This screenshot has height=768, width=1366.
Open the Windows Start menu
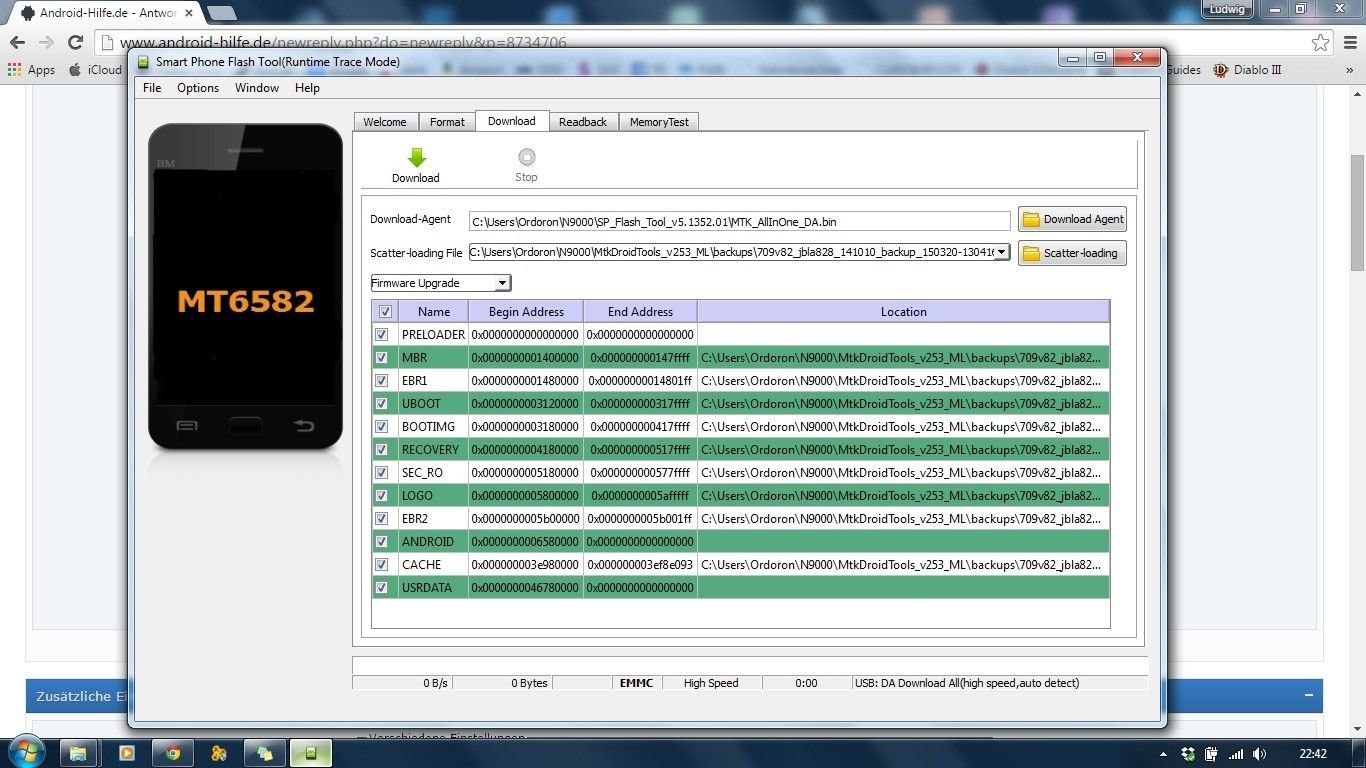pyautogui.click(x=25, y=752)
